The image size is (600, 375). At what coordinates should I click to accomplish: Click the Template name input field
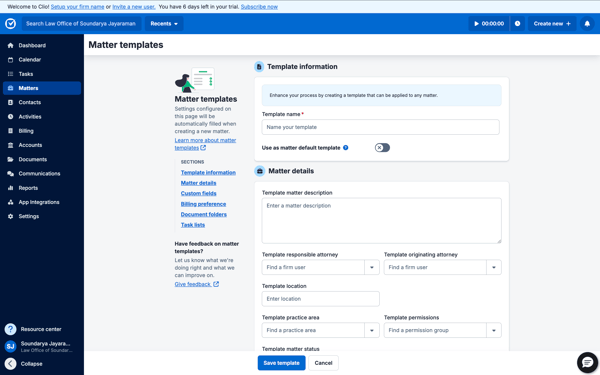click(x=380, y=127)
